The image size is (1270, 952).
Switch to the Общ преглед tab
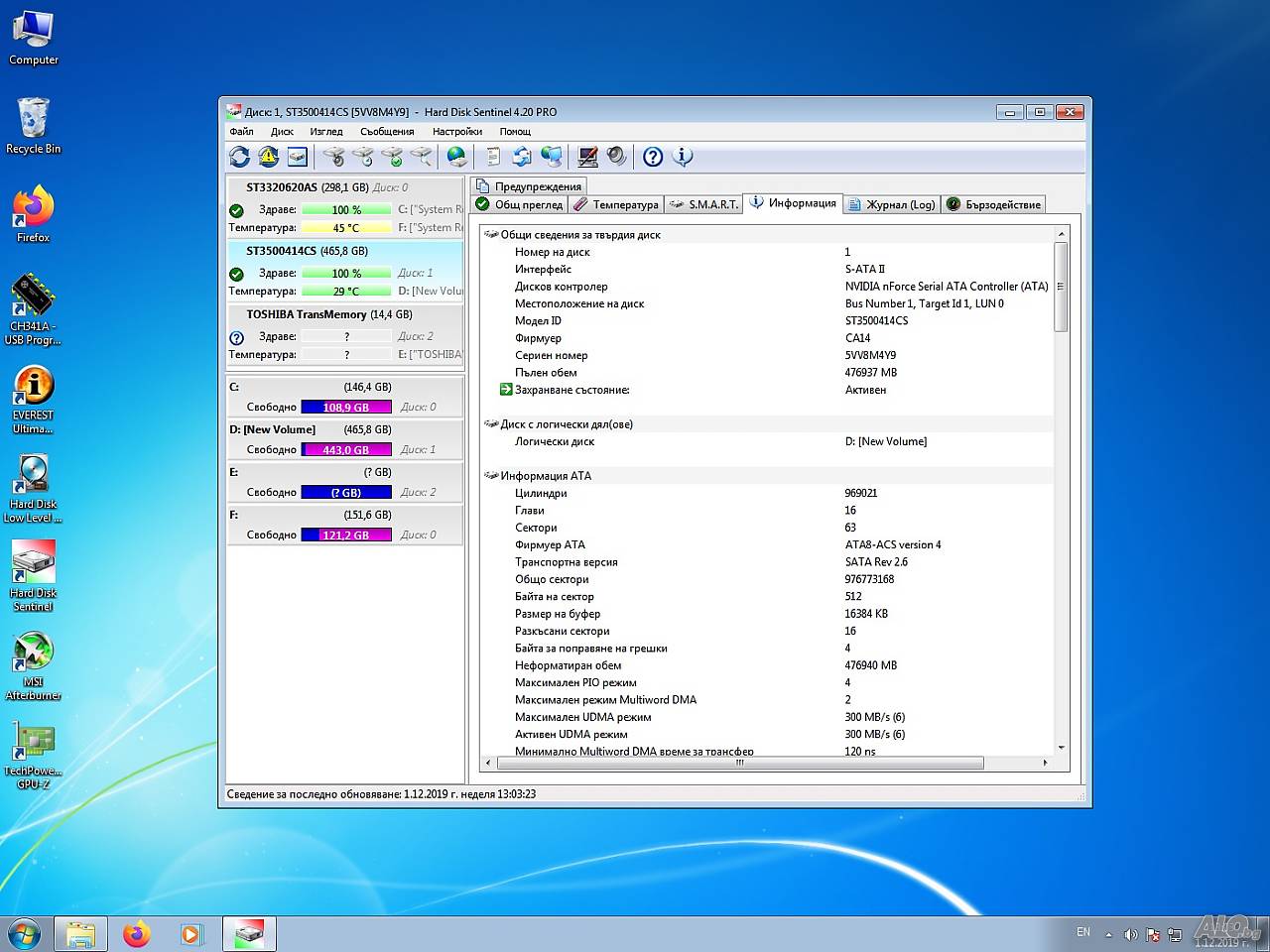coord(520,204)
